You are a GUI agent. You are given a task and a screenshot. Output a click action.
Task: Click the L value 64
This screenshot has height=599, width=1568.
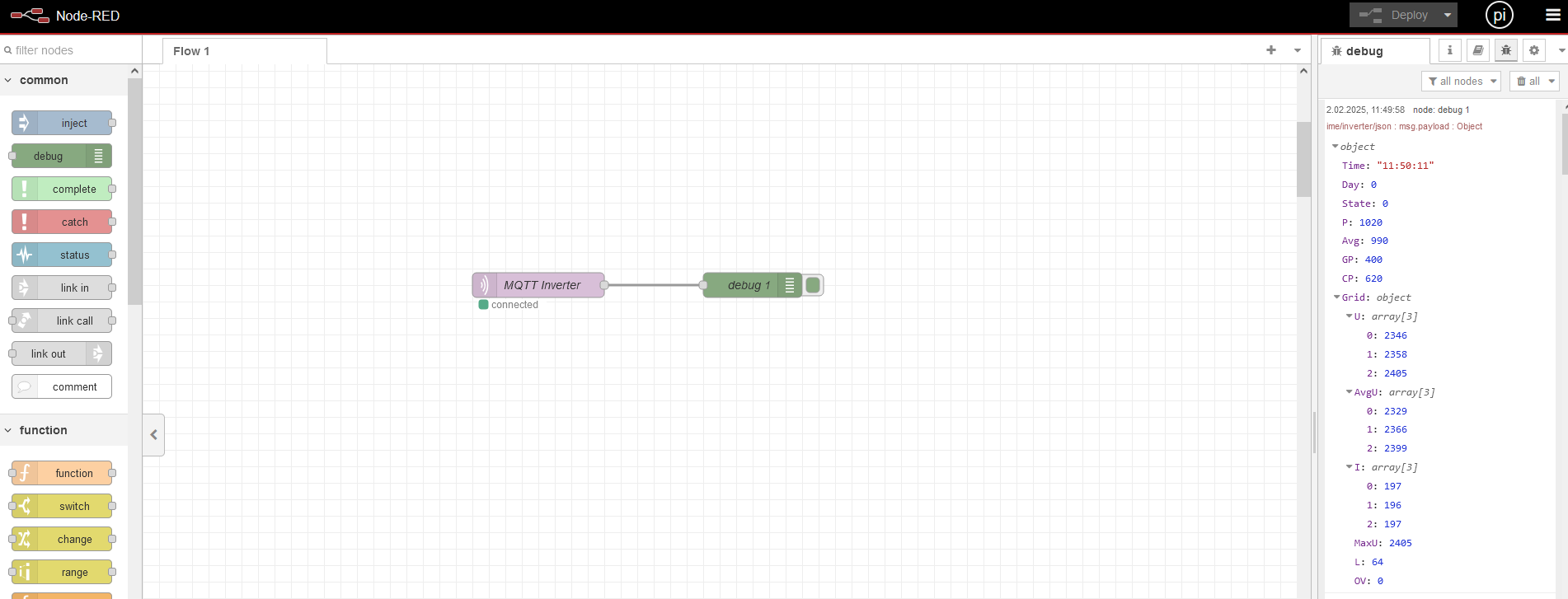coord(1378,562)
